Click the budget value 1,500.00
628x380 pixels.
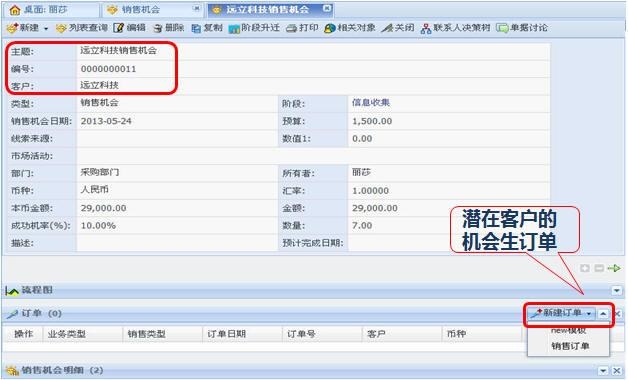point(372,121)
